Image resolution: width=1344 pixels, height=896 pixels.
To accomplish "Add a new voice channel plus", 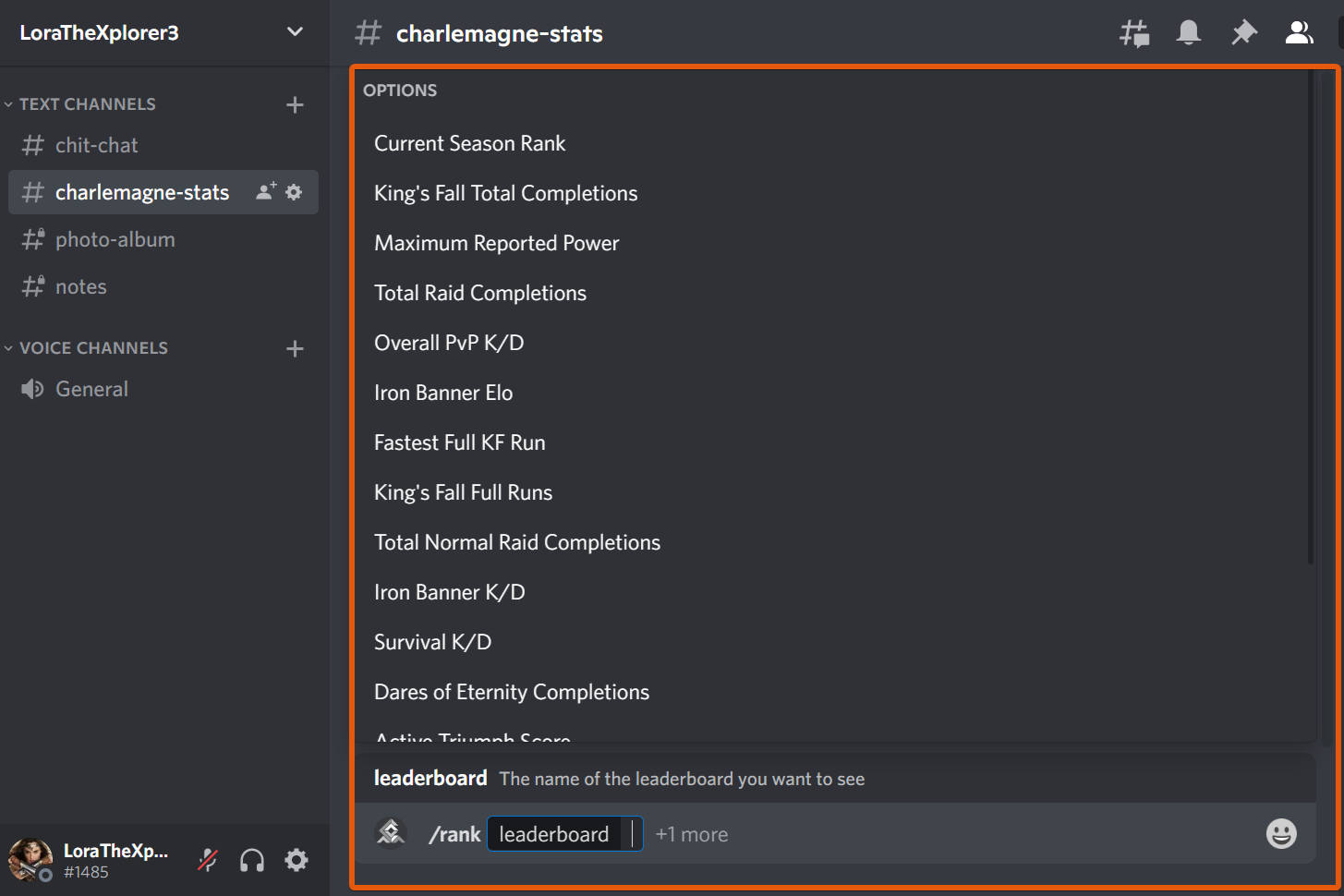I will [x=295, y=348].
